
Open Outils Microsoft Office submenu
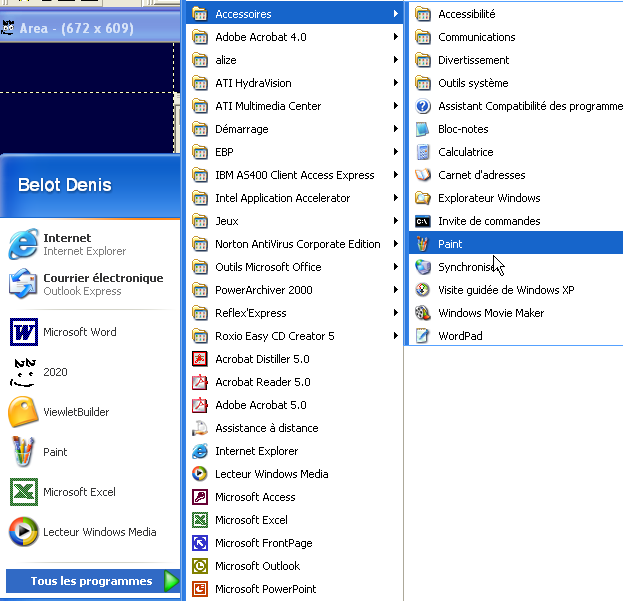(295, 267)
